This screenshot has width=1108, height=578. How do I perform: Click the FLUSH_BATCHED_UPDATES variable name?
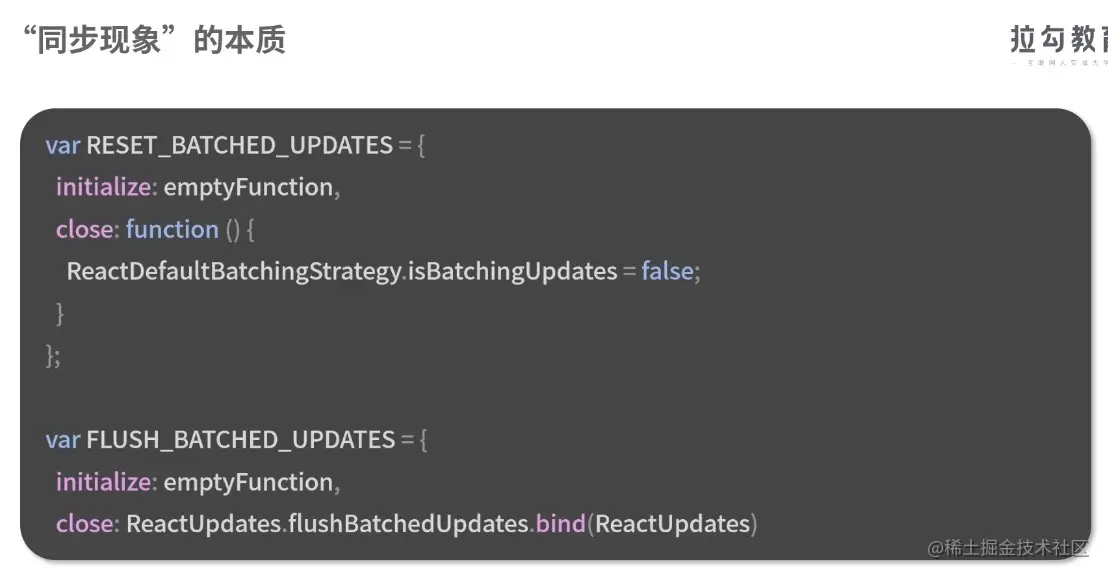(240, 440)
